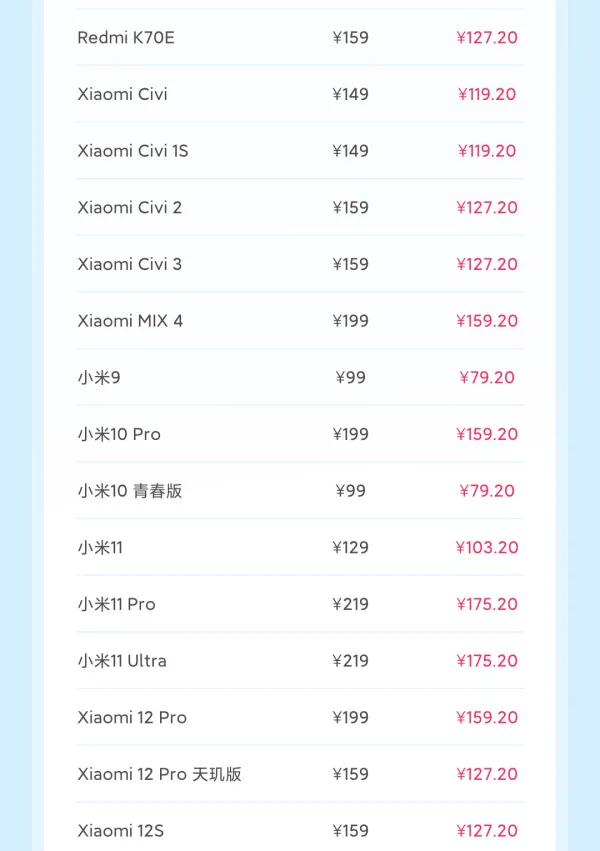Click the 小米10 青春版 model name
The height and width of the screenshot is (851, 600).
click(130, 491)
